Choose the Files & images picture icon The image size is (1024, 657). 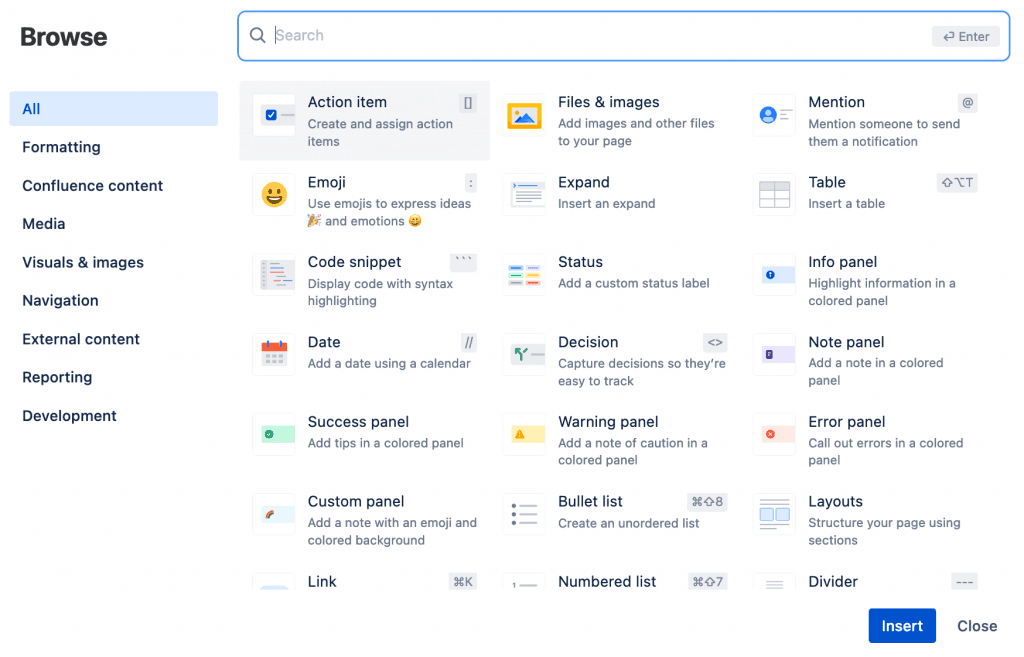pos(524,116)
